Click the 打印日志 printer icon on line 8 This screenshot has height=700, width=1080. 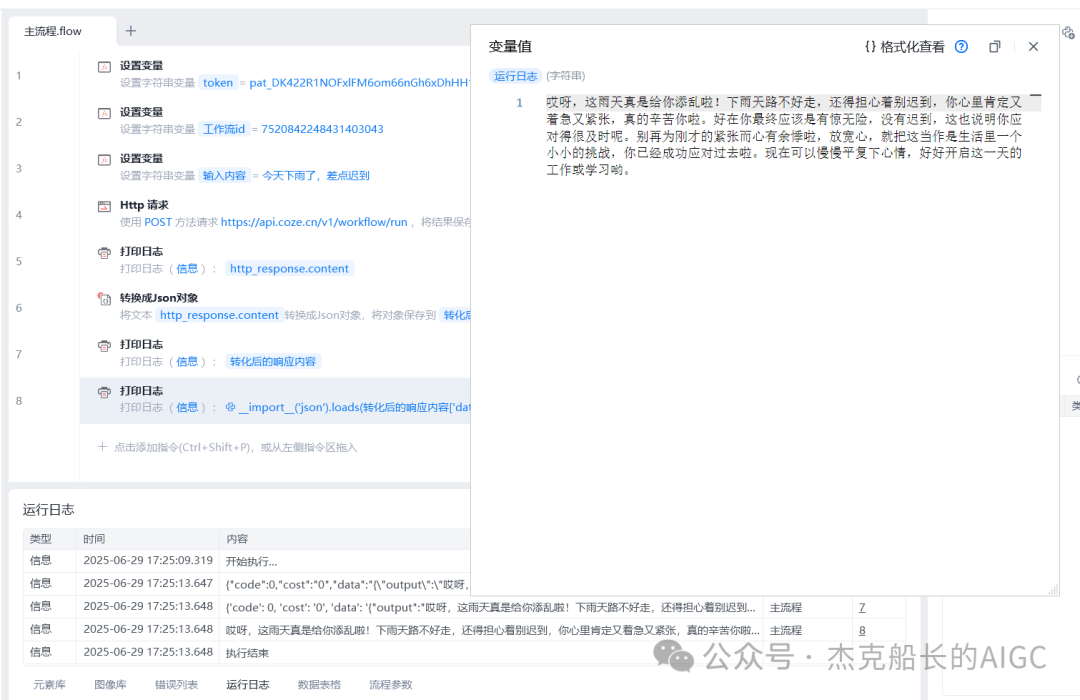[104, 392]
